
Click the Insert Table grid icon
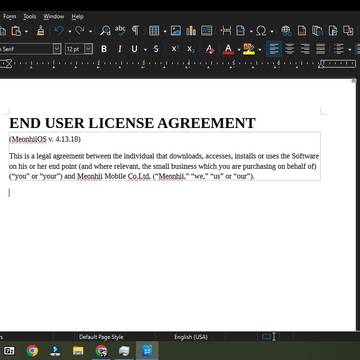[154, 31]
